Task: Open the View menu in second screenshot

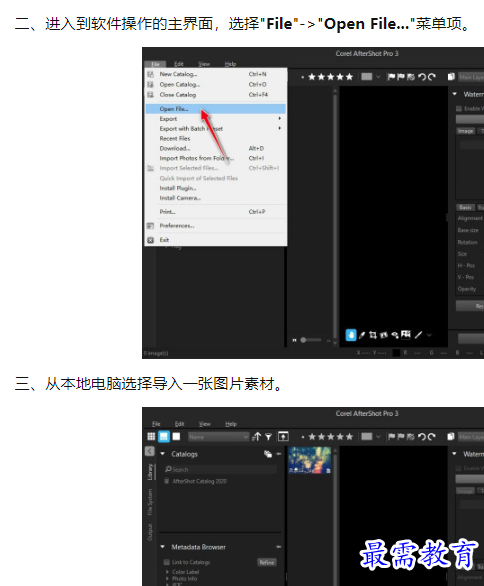Action: 204,424
